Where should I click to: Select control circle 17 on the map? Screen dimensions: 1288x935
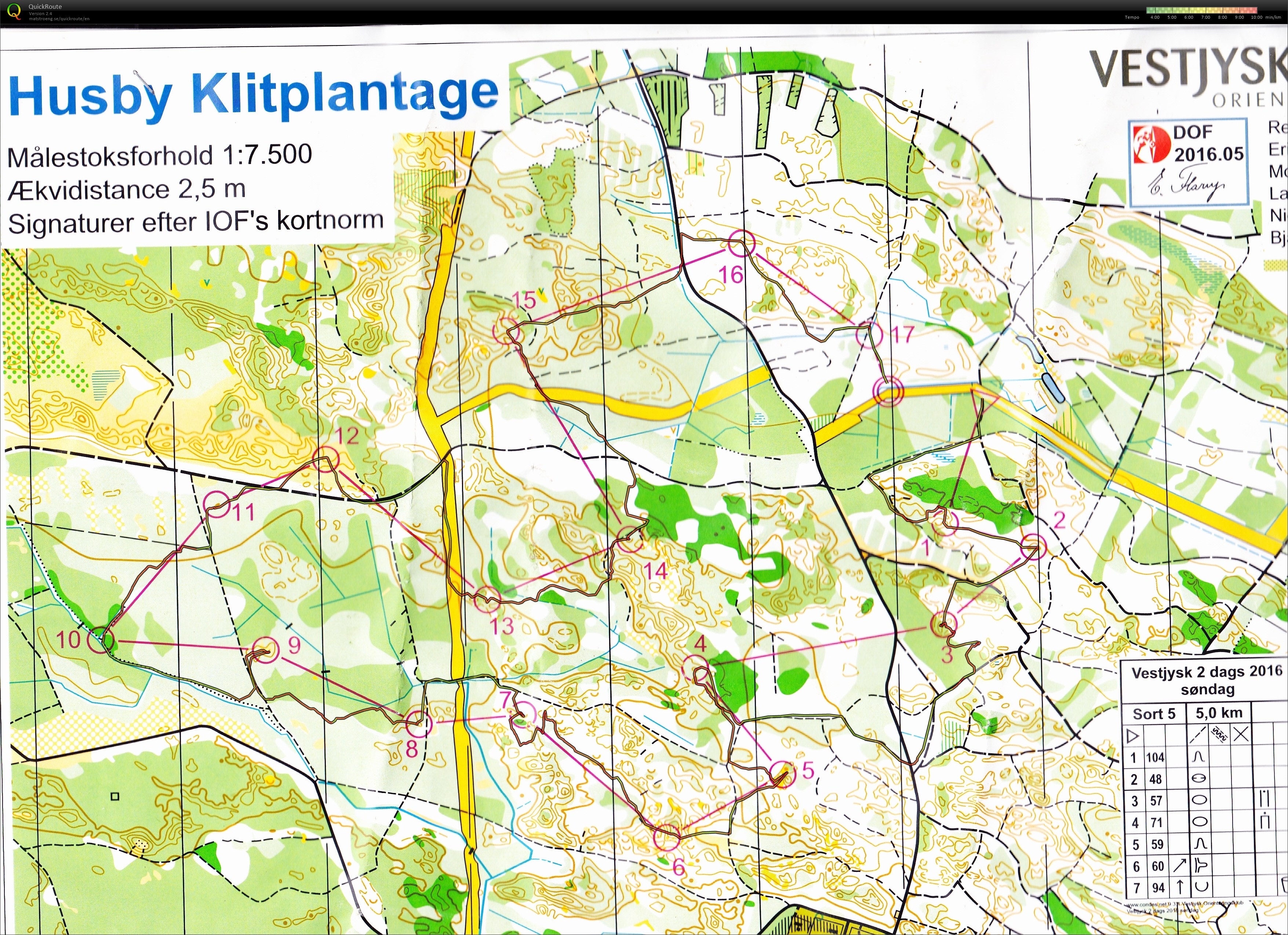(x=869, y=335)
